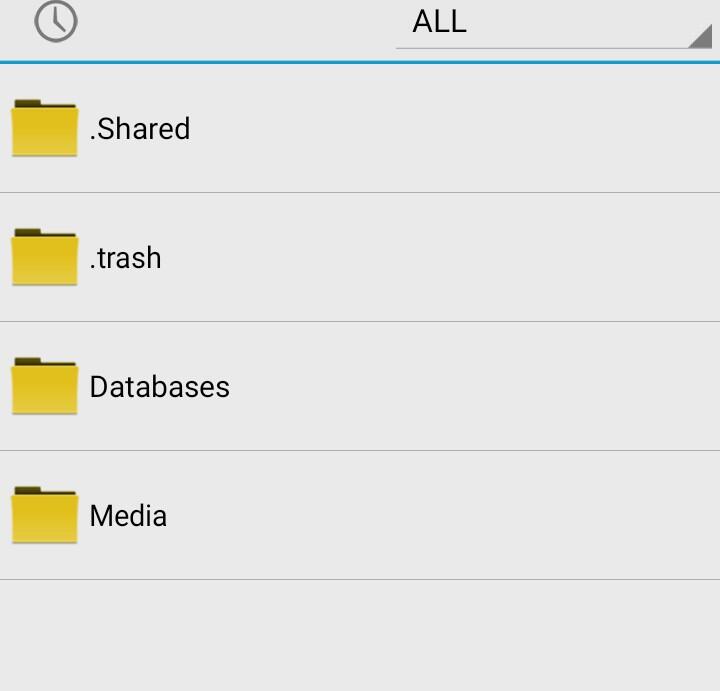Screen dimensions: 720x691
Task: Click the empty area below Media
Action: [360, 635]
